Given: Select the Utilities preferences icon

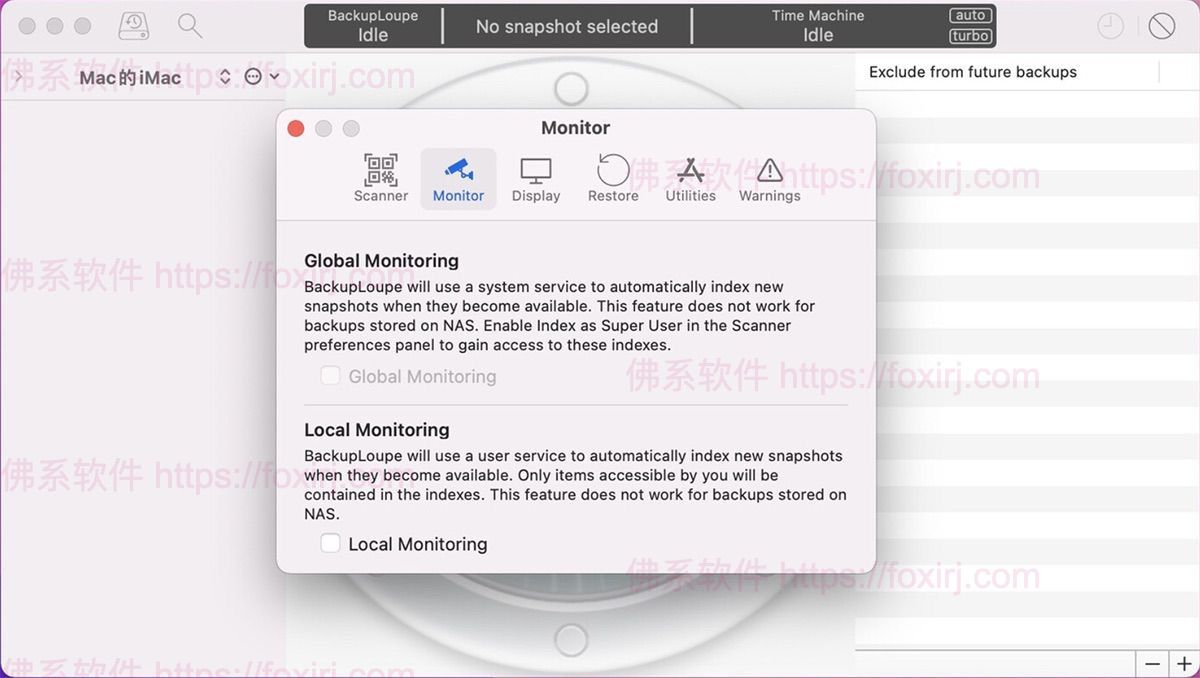Looking at the screenshot, I should pyautogui.click(x=690, y=179).
